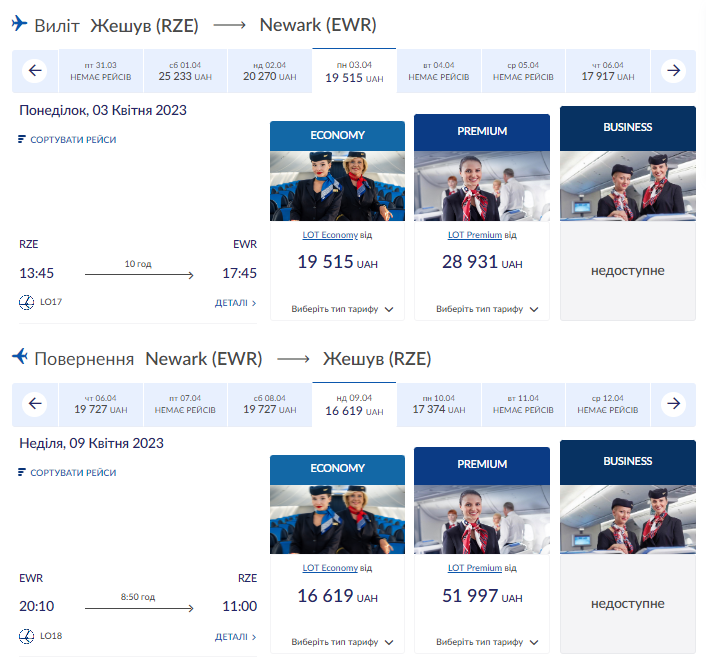
Task: Click next dates arrow in departure date bar
Action: click(x=673, y=71)
